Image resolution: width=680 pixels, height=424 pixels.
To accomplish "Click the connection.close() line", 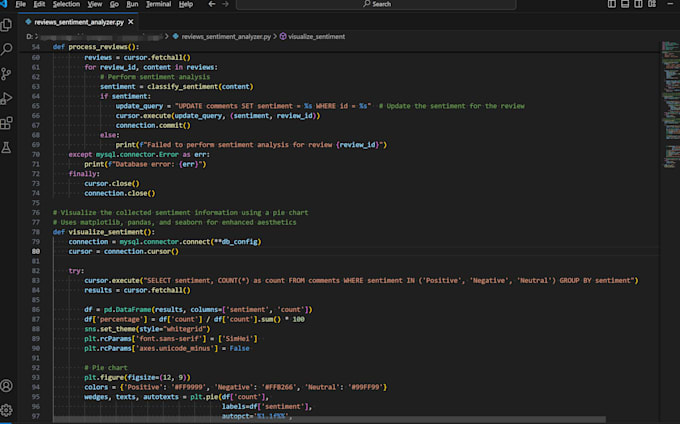I will point(120,193).
